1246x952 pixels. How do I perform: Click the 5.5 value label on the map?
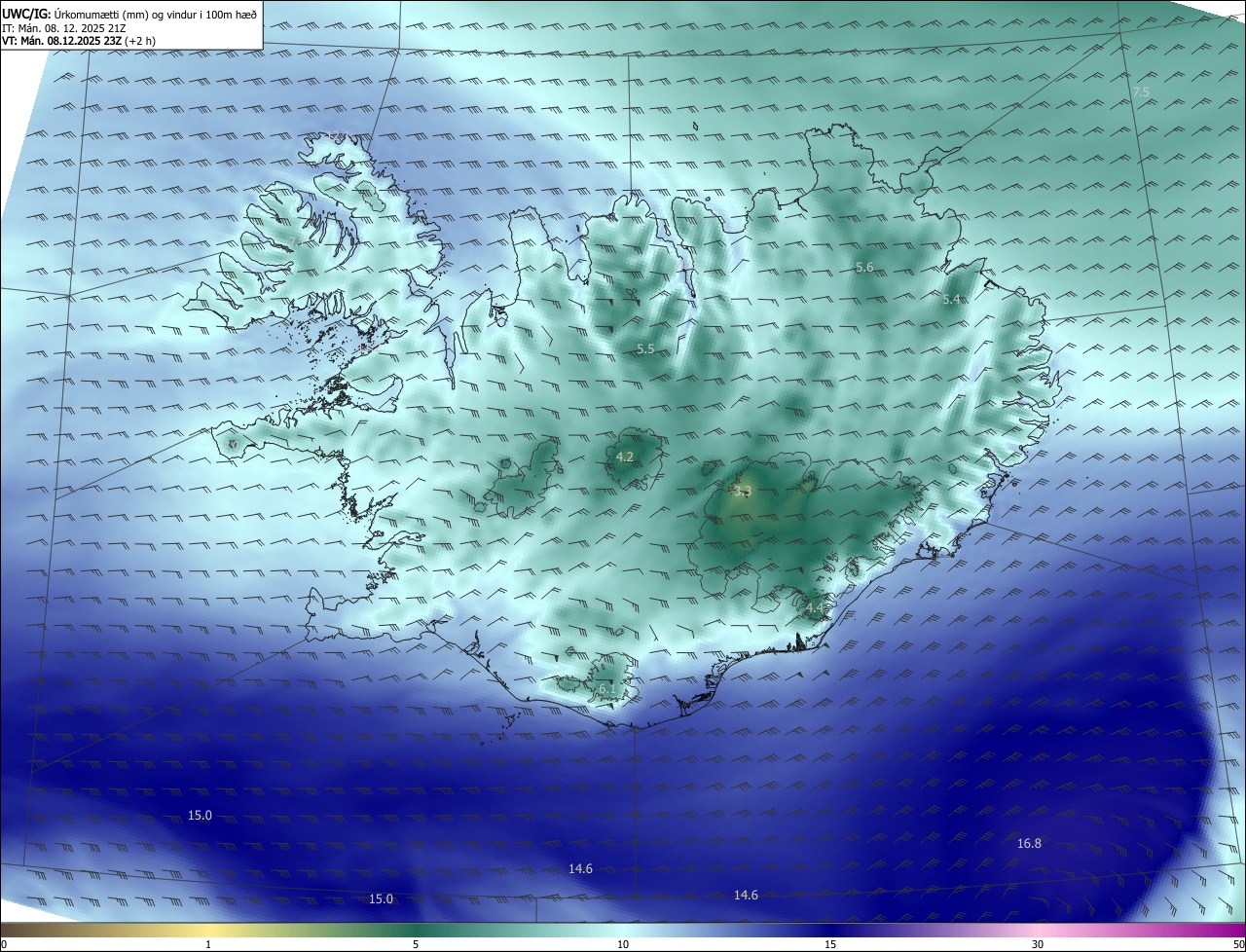coord(645,348)
